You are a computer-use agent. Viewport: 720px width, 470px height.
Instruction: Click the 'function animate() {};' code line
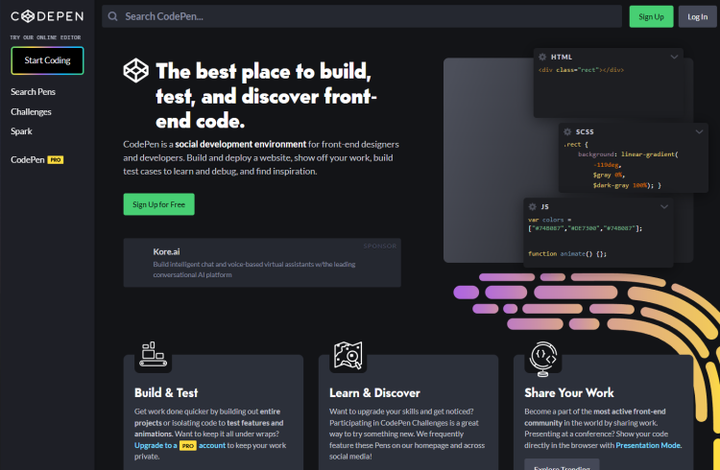[567, 253]
